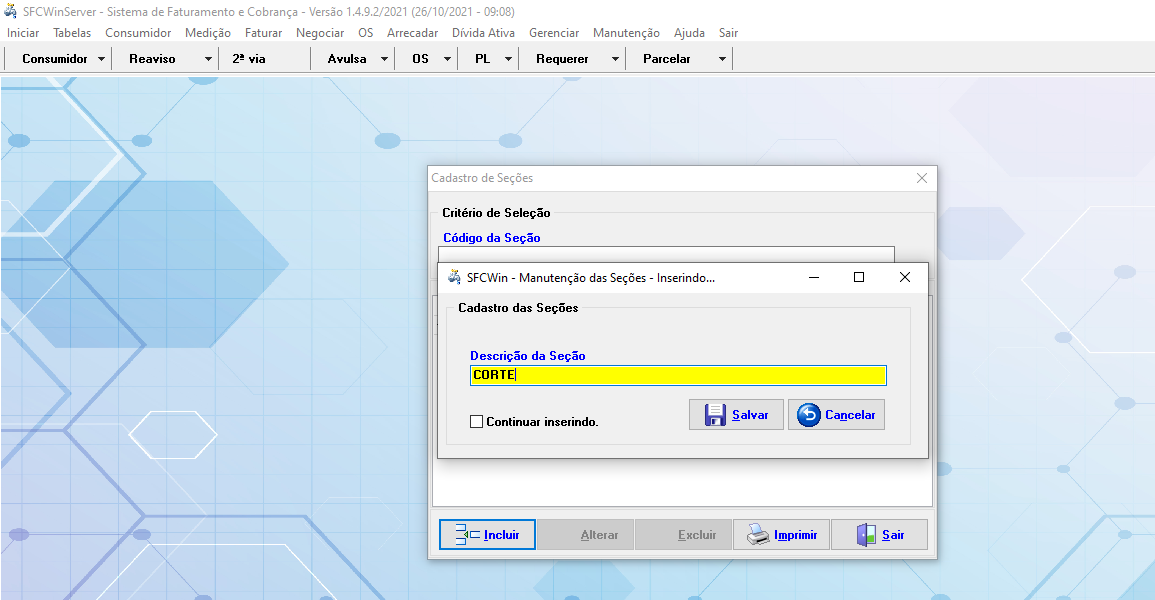Click the Avulsa toolbar button
1155x600 pixels.
(346, 59)
